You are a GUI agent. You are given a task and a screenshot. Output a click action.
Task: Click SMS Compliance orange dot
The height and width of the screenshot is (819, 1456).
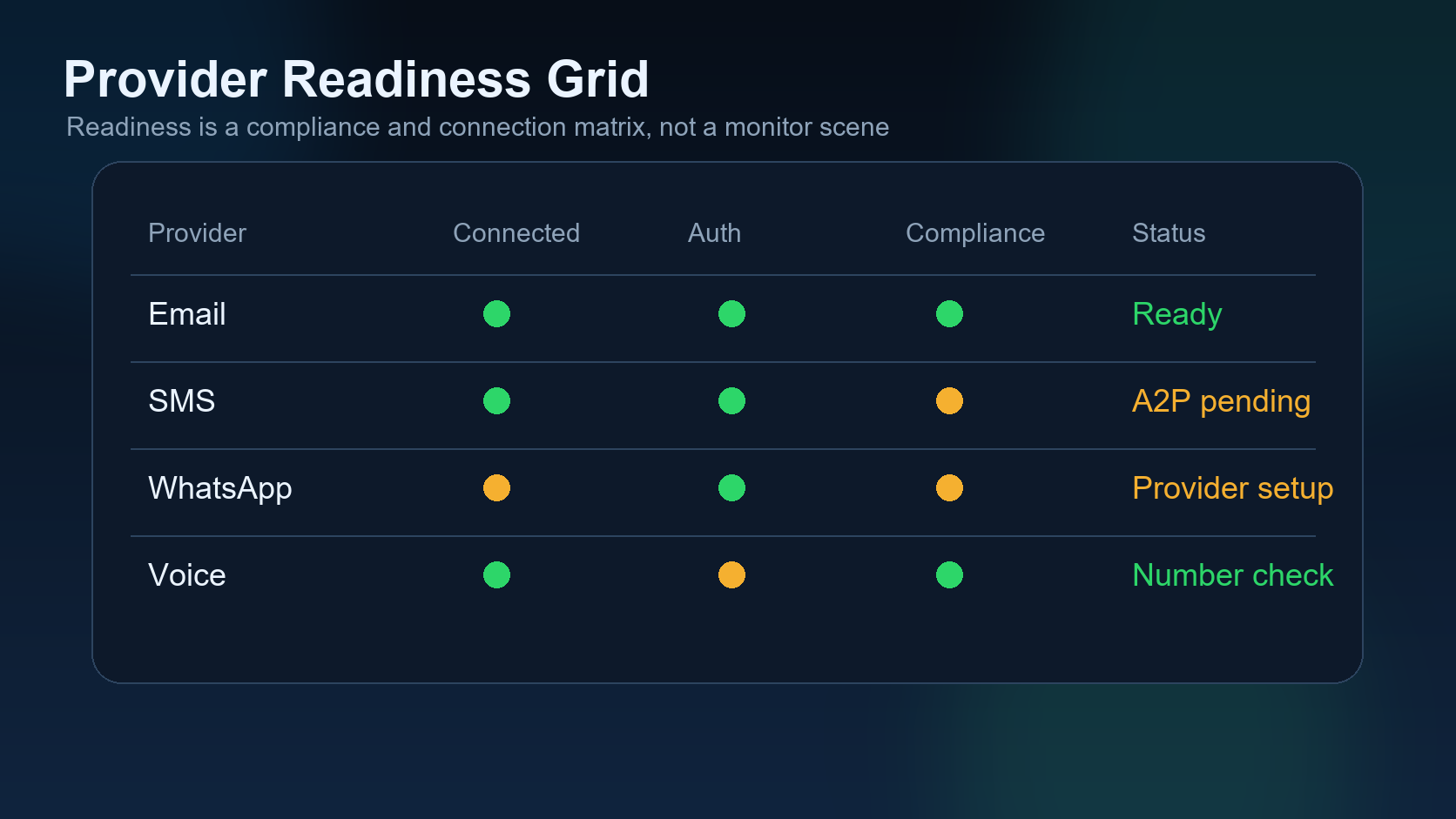[949, 400]
